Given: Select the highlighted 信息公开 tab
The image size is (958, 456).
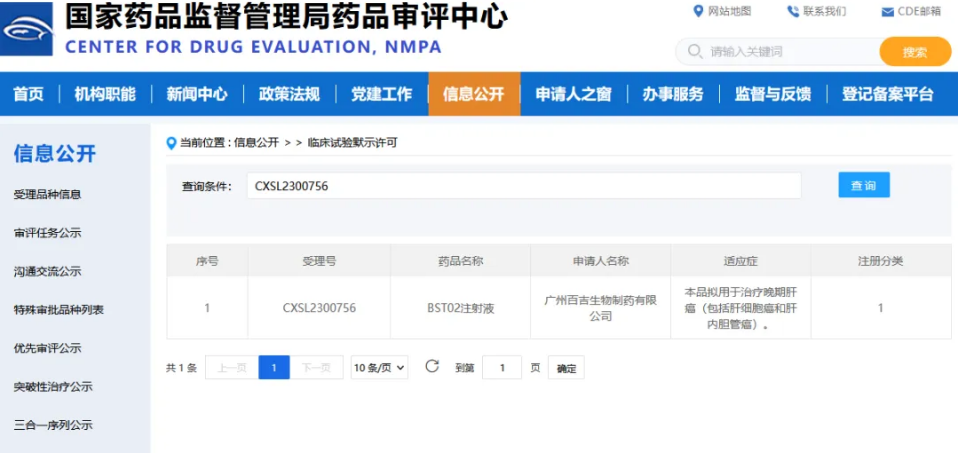Looking at the screenshot, I should [x=474, y=94].
